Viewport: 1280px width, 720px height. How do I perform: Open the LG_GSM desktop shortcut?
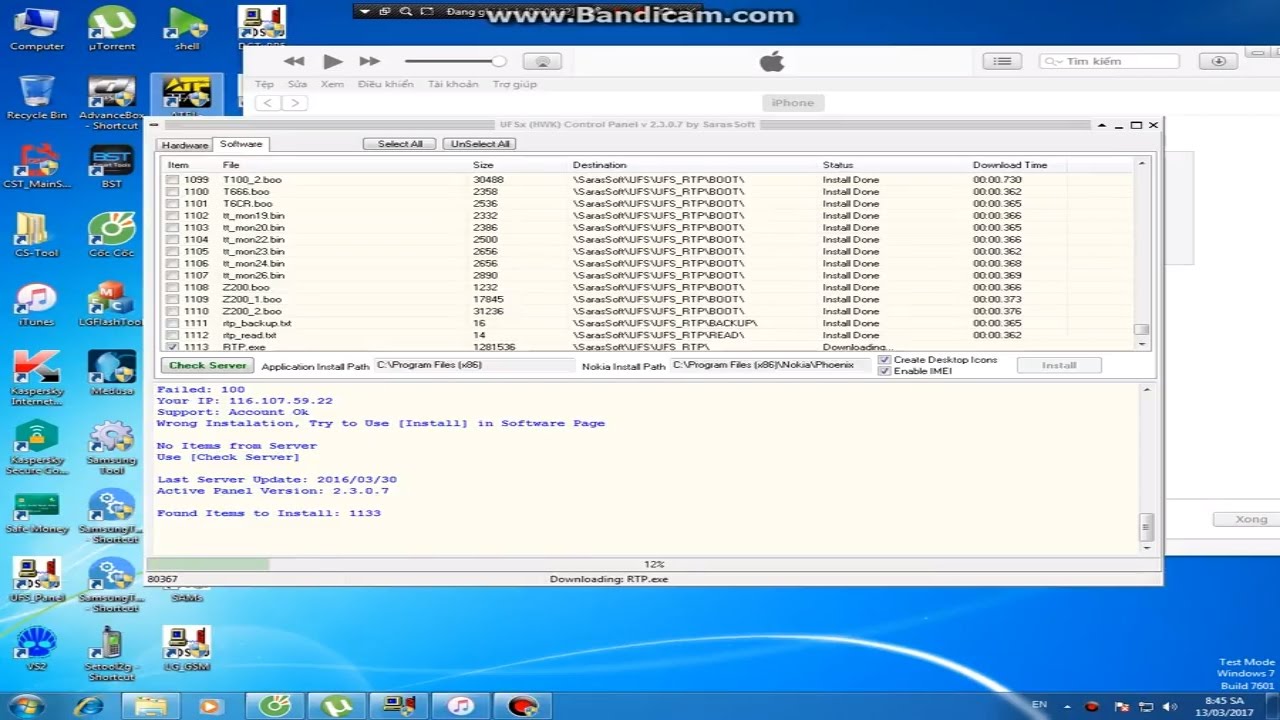(187, 648)
